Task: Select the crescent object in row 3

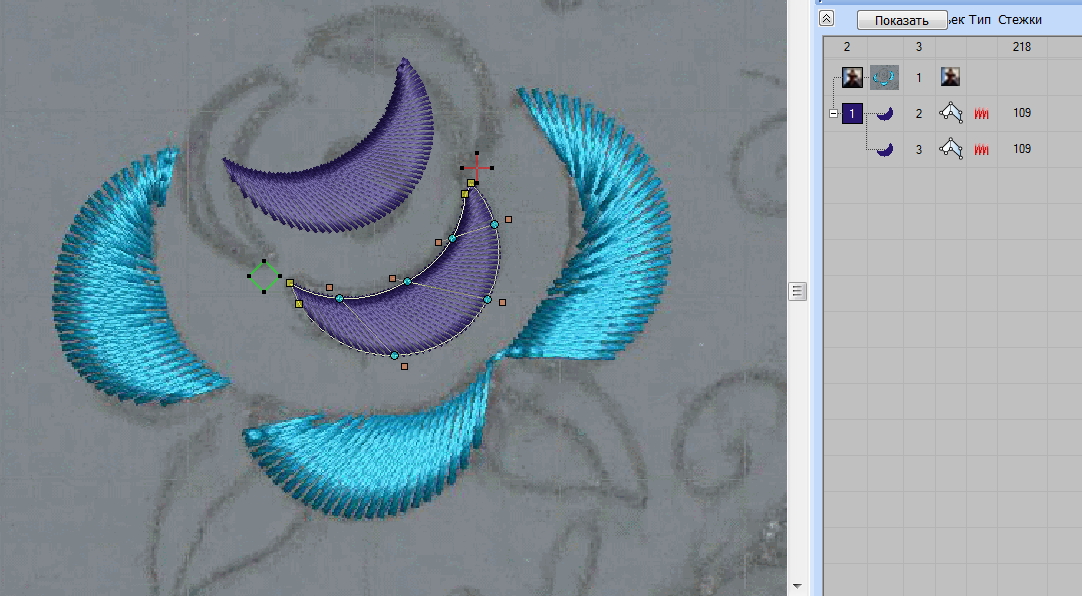Action: click(x=884, y=149)
